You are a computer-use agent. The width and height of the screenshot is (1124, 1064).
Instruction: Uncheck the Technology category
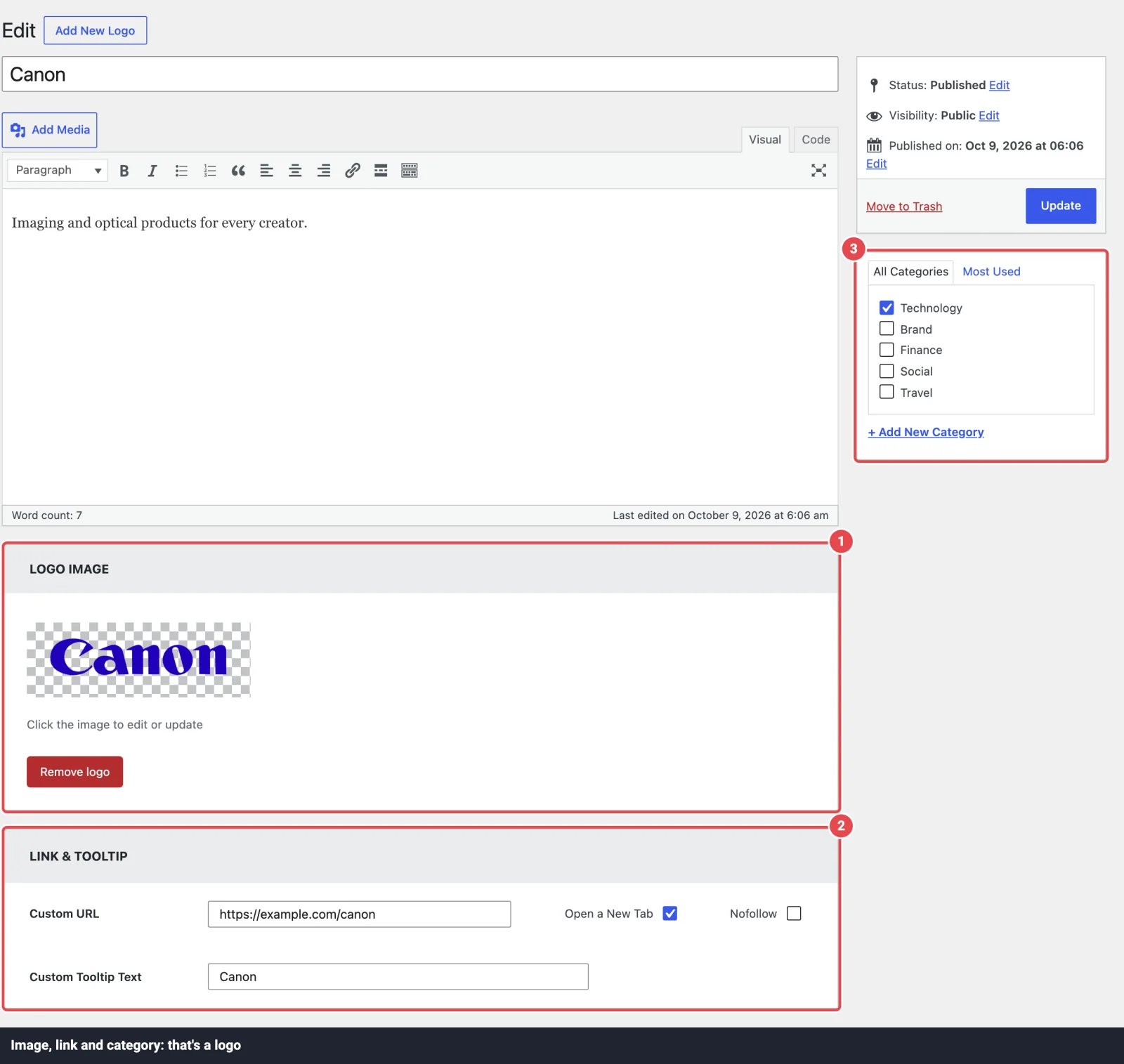887,308
